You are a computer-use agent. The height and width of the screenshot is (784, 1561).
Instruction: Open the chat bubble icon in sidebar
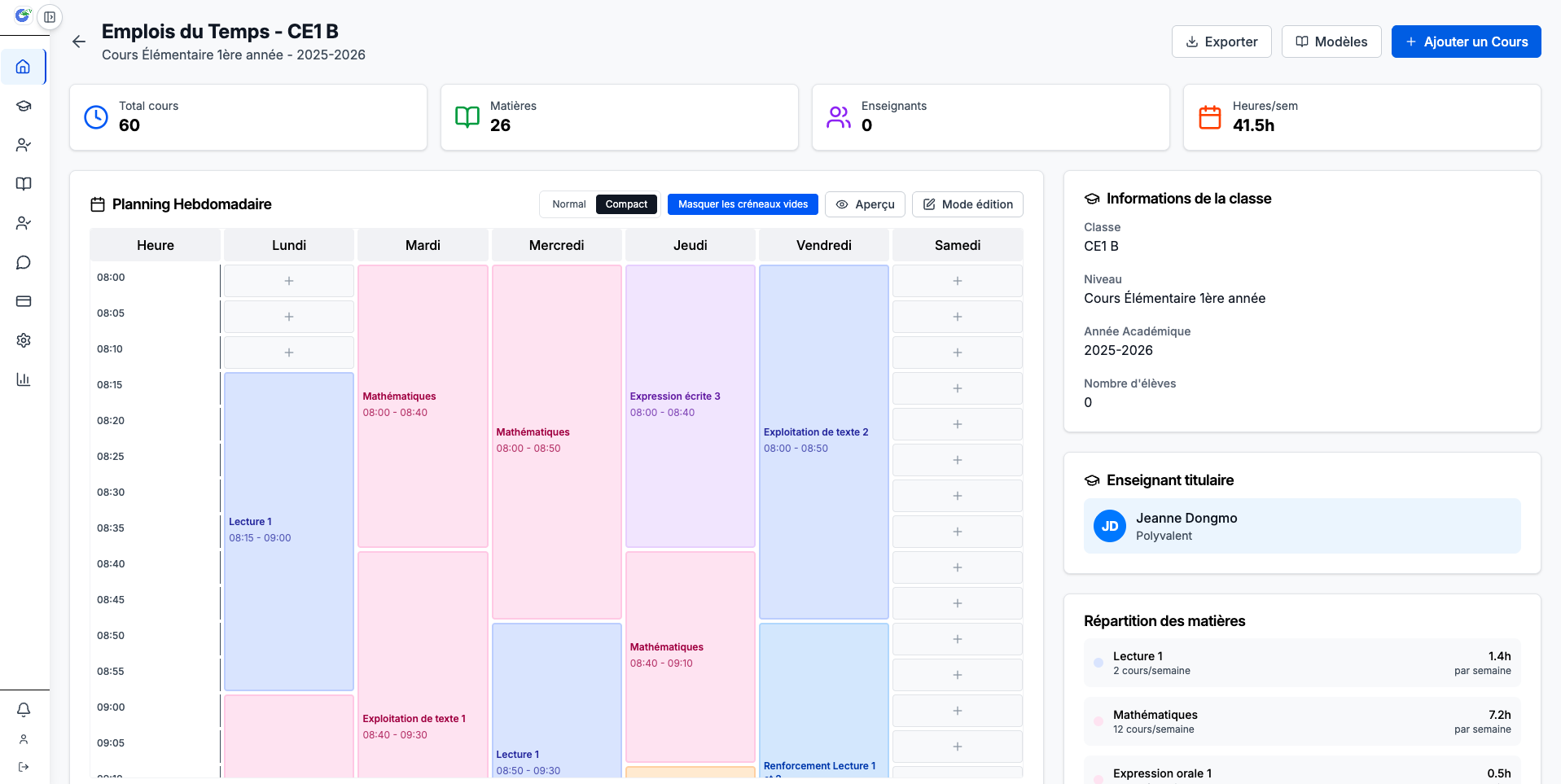point(23,262)
